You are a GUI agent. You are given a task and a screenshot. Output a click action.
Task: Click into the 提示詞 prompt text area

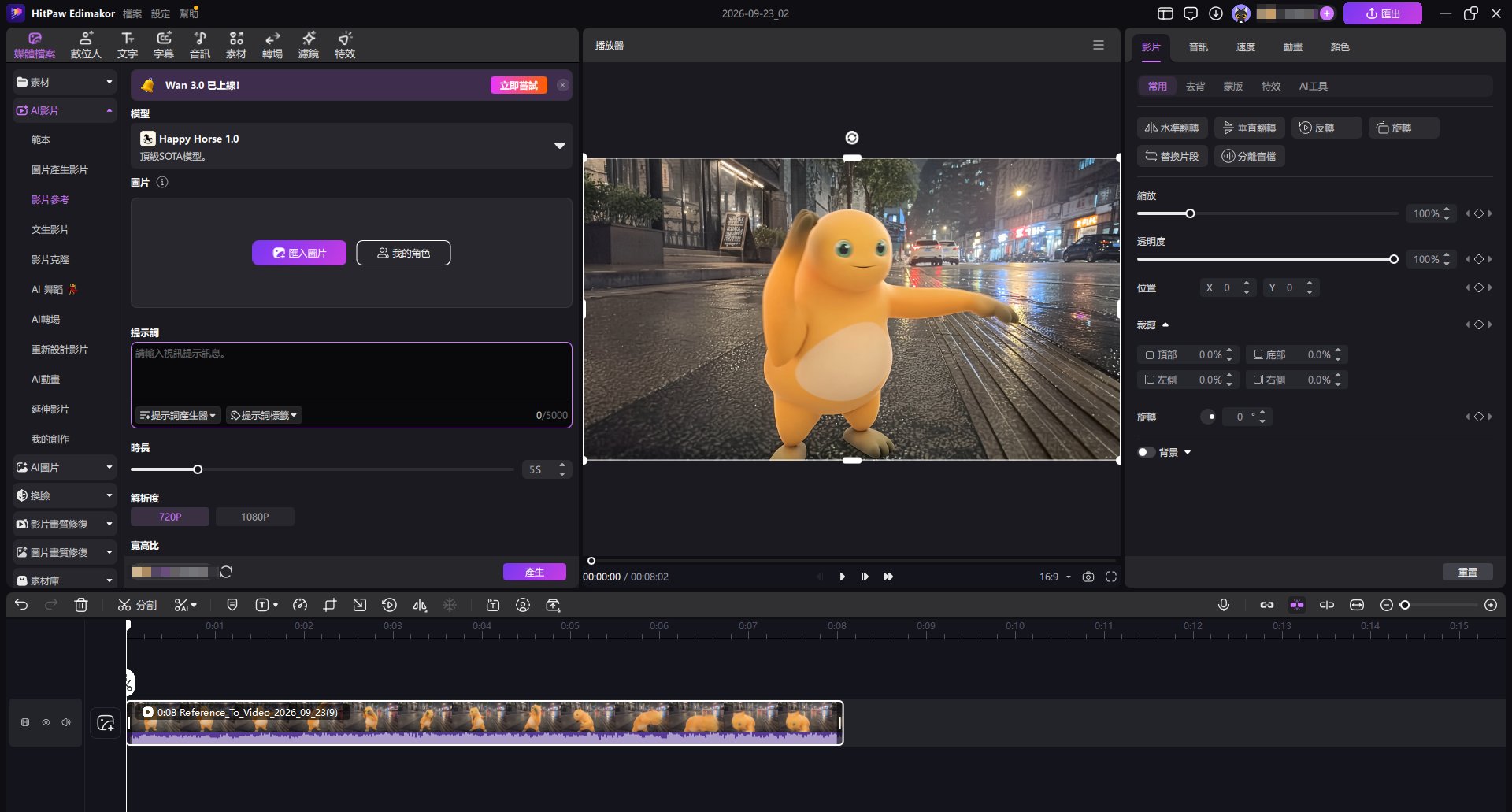[351, 373]
